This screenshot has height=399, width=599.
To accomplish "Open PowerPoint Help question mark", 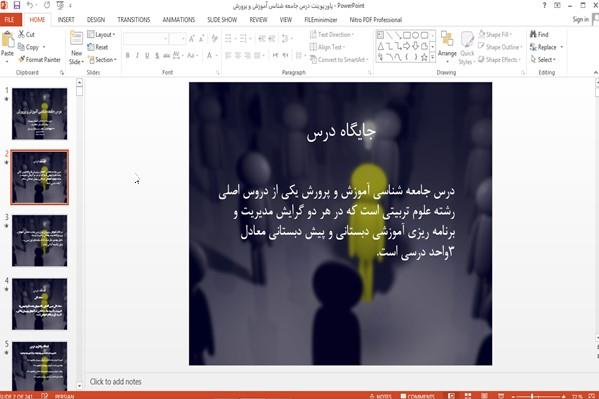I will tap(544, 5).
